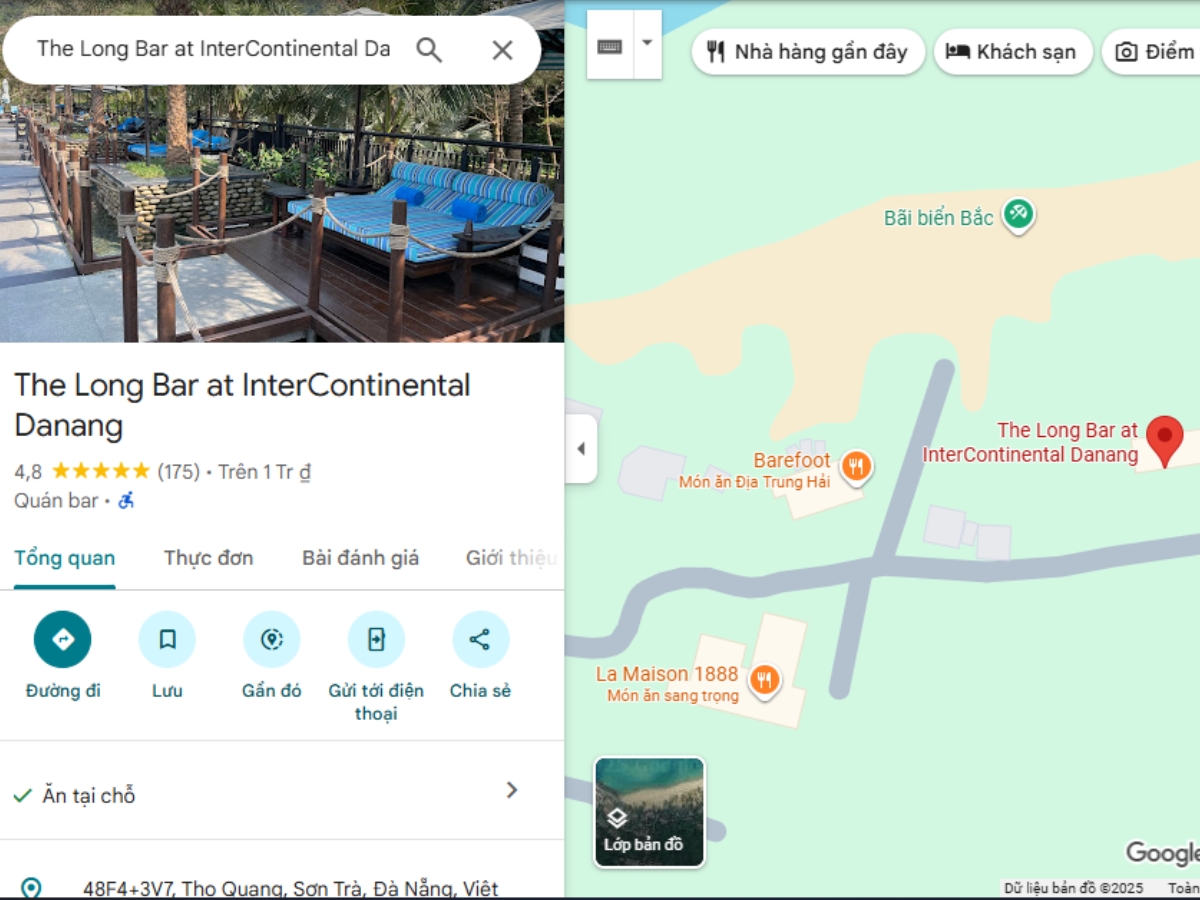Select the Gửi tới điện thoại icon

[x=376, y=639]
